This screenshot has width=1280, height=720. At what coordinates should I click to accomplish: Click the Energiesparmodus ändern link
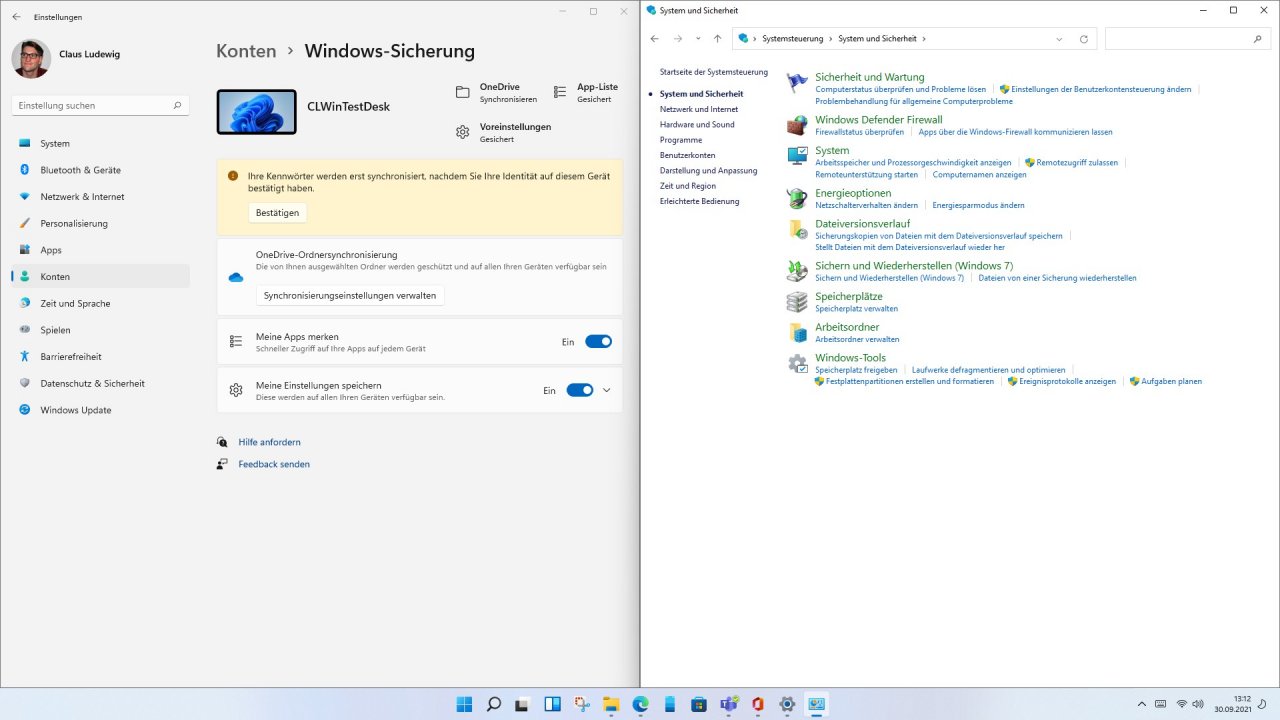point(978,205)
